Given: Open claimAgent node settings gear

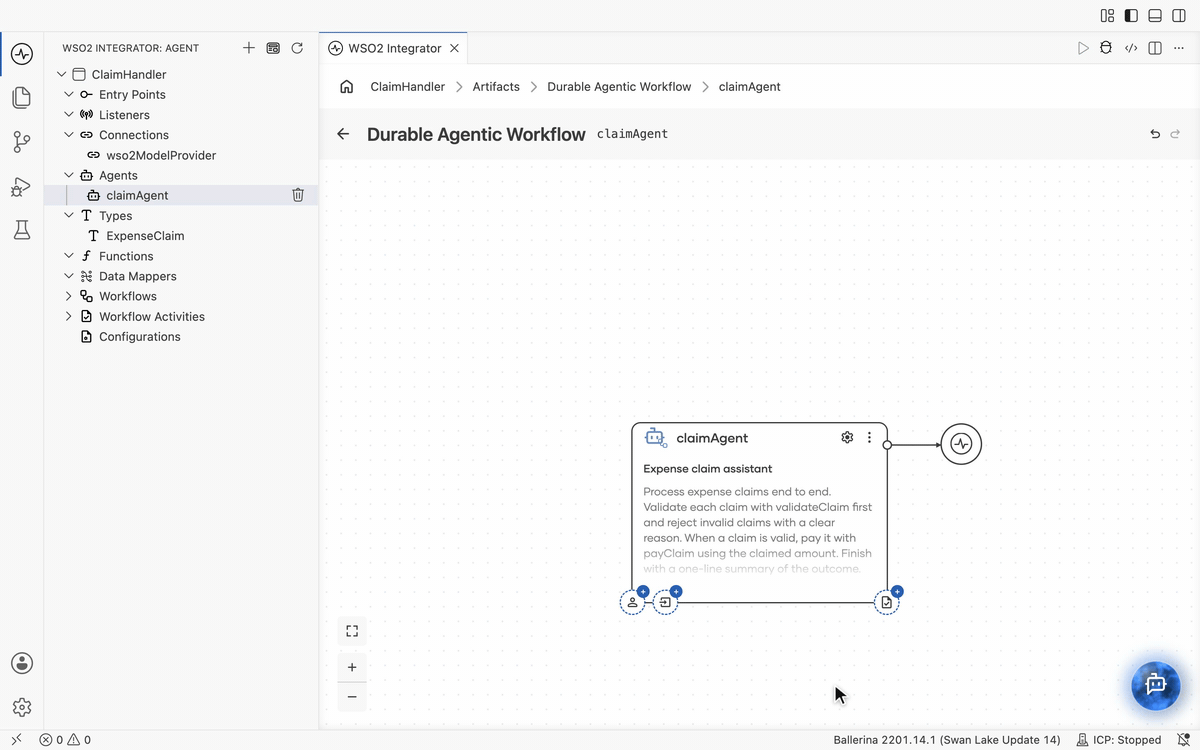Looking at the screenshot, I should pyautogui.click(x=847, y=437).
